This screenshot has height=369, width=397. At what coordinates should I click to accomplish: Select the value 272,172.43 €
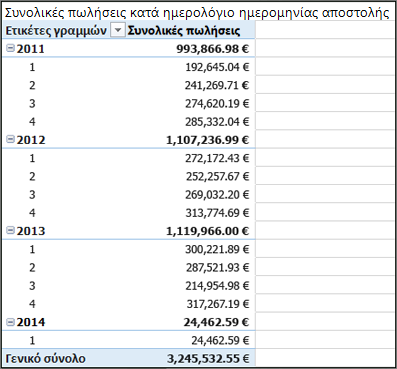(x=217, y=158)
